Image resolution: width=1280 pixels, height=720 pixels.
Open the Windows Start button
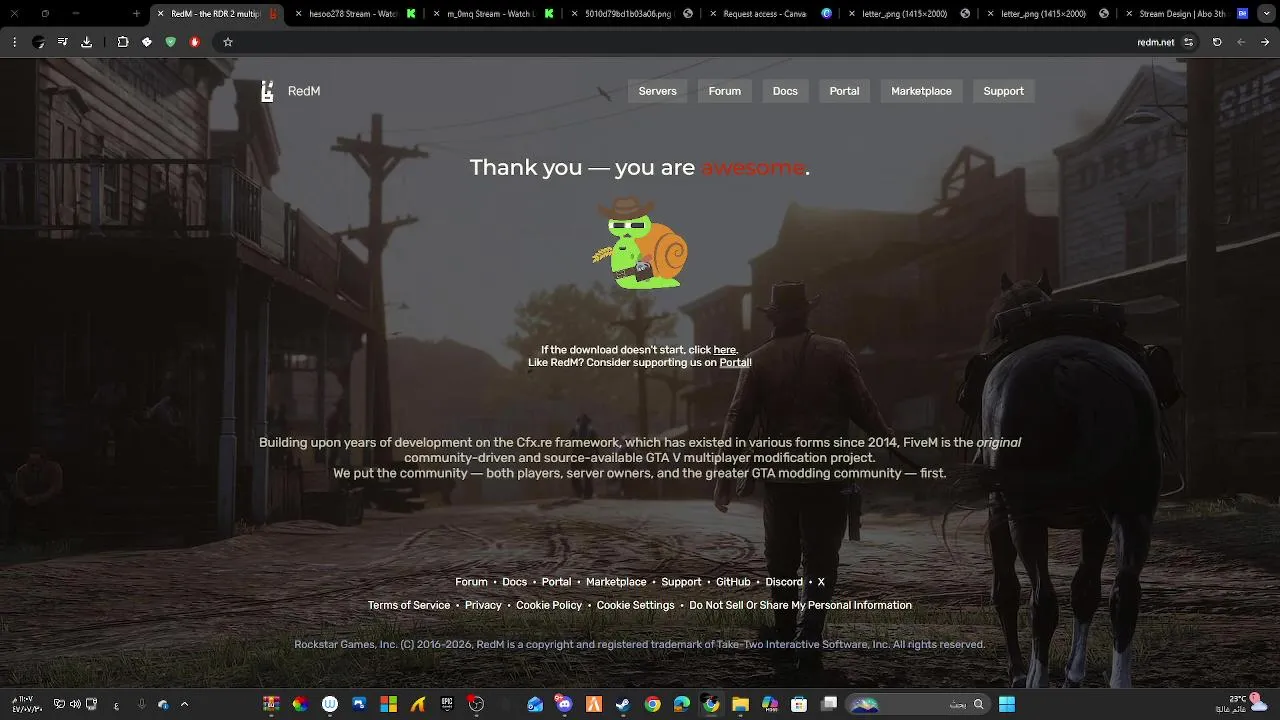1007,704
